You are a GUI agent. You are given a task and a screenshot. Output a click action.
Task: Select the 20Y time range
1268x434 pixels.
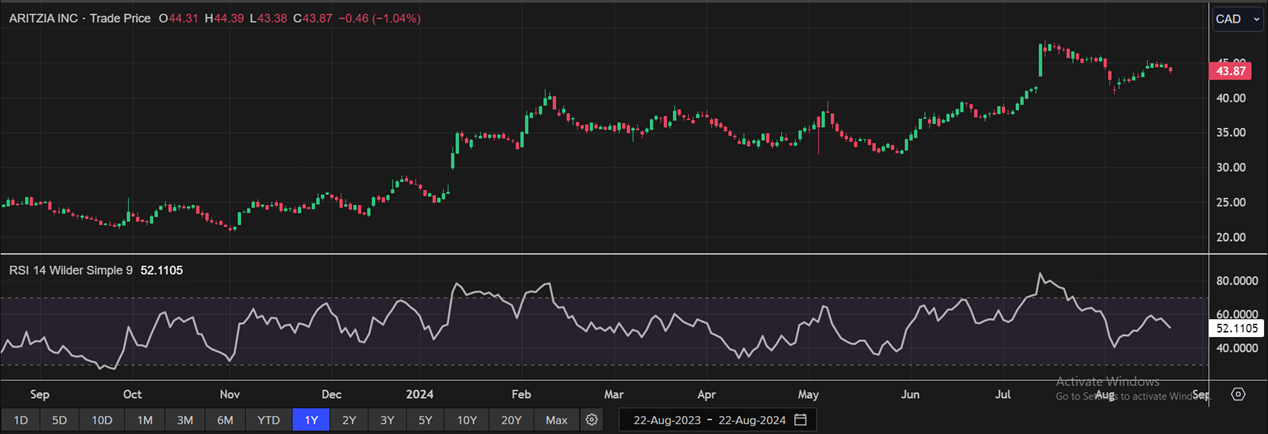click(512, 420)
